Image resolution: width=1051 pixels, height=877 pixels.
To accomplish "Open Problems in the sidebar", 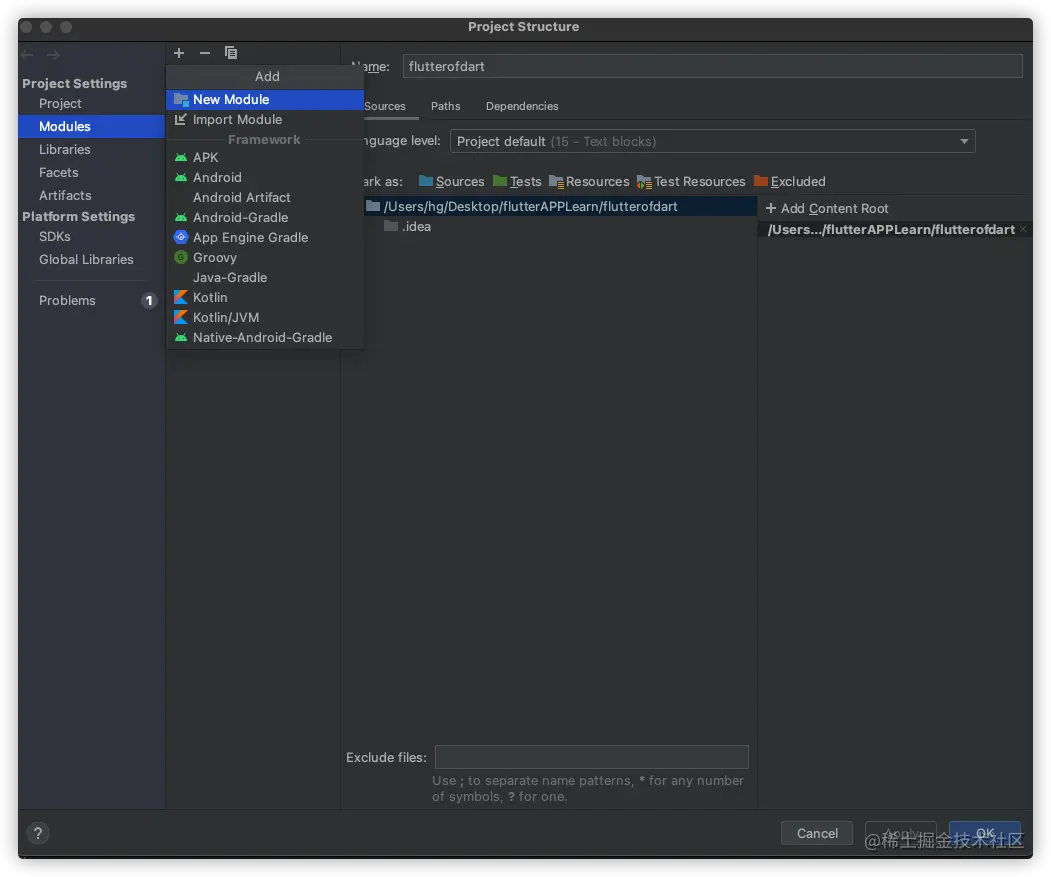I will (x=67, y=300).
